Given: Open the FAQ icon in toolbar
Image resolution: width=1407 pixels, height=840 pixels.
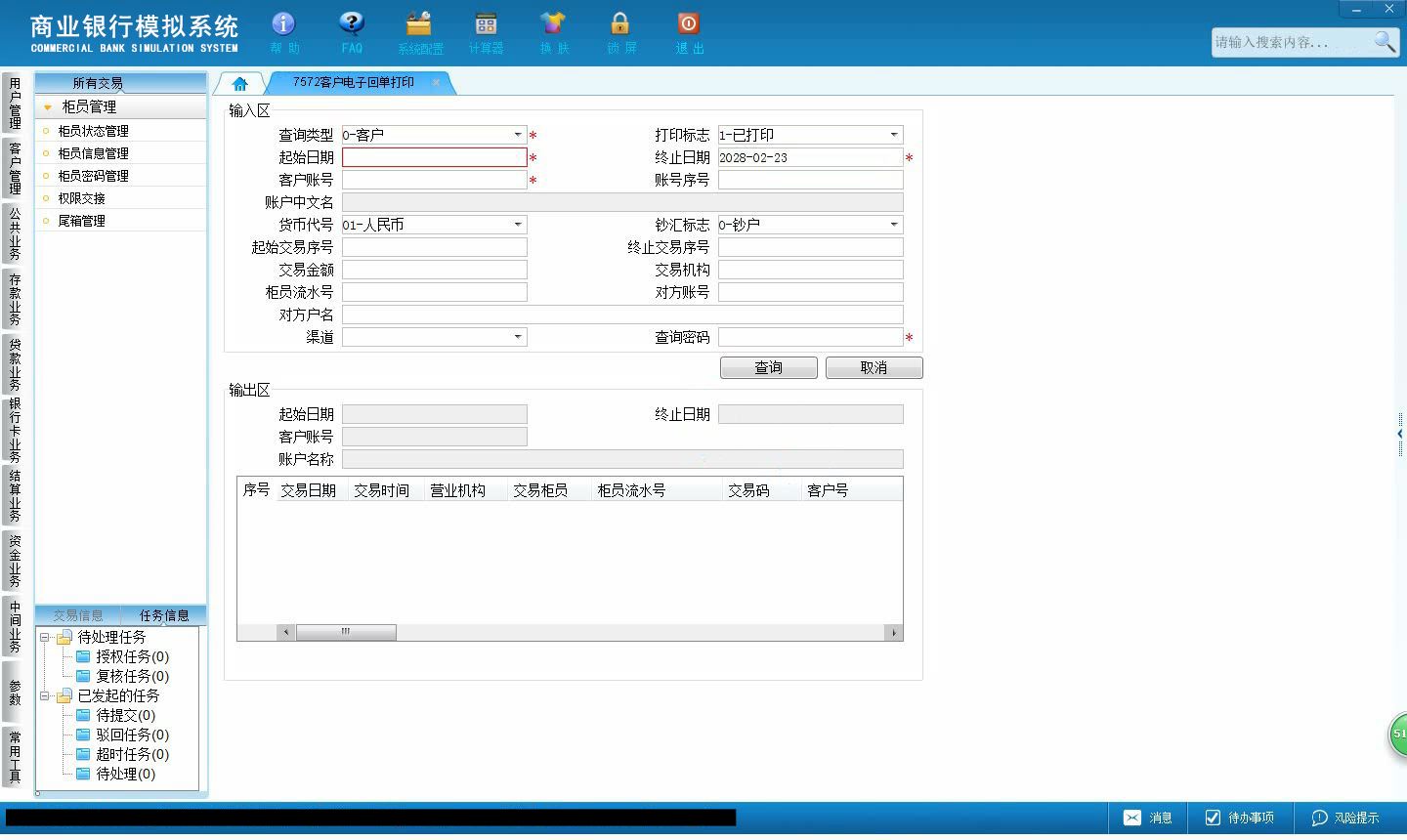Looking at the screenshot, I should point(352,32).
